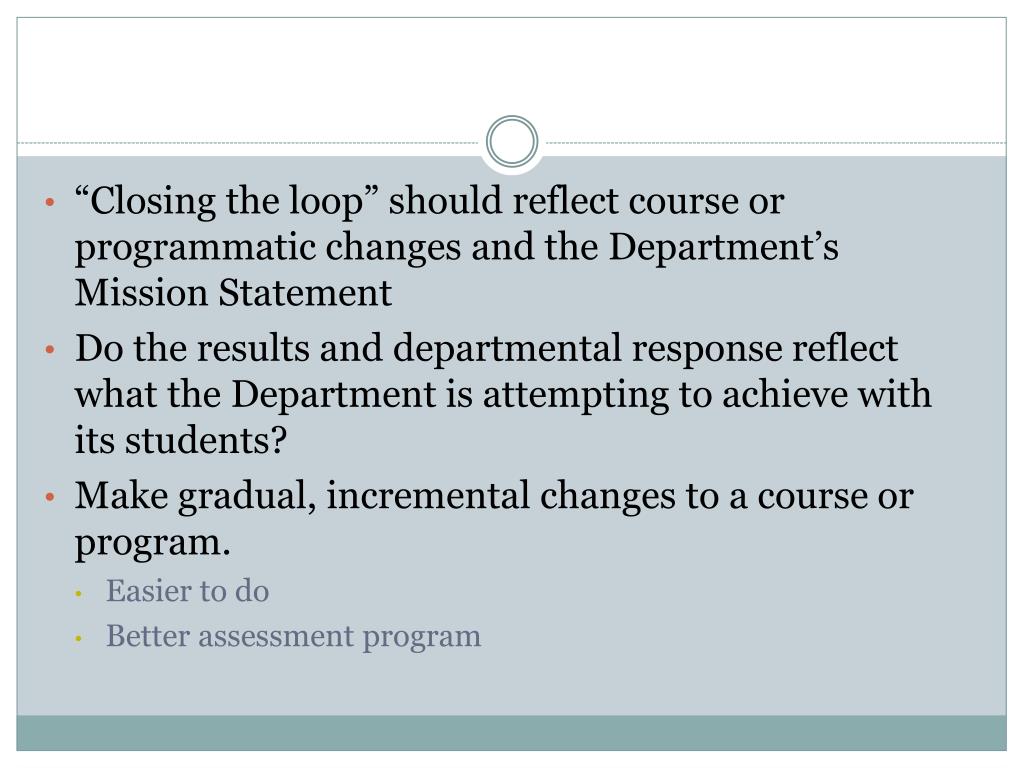Select the "Better assessment program" sub-item
This screenshot has height=768, width=1024.
293,637
